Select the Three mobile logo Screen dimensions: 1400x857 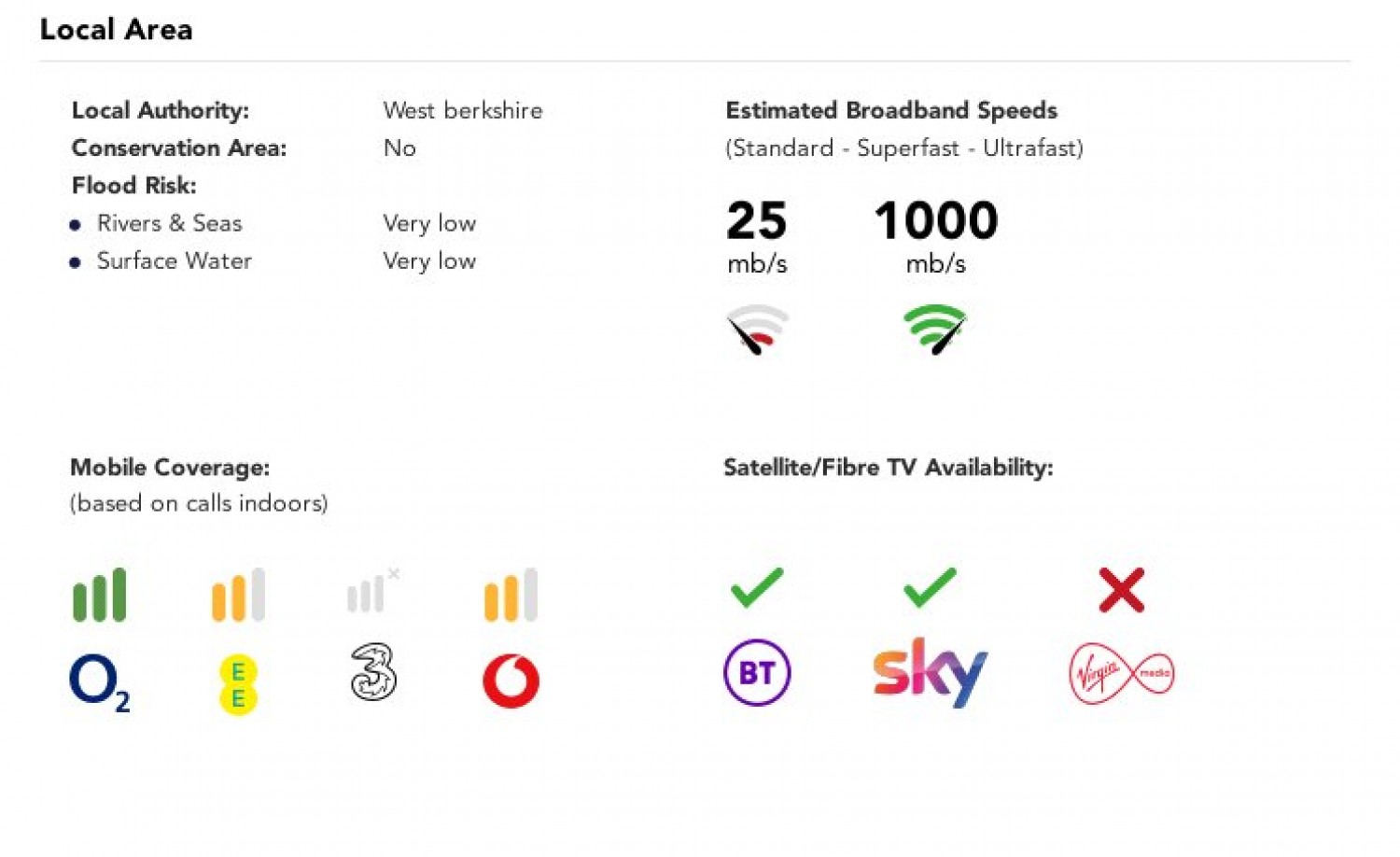click(373, 672)
